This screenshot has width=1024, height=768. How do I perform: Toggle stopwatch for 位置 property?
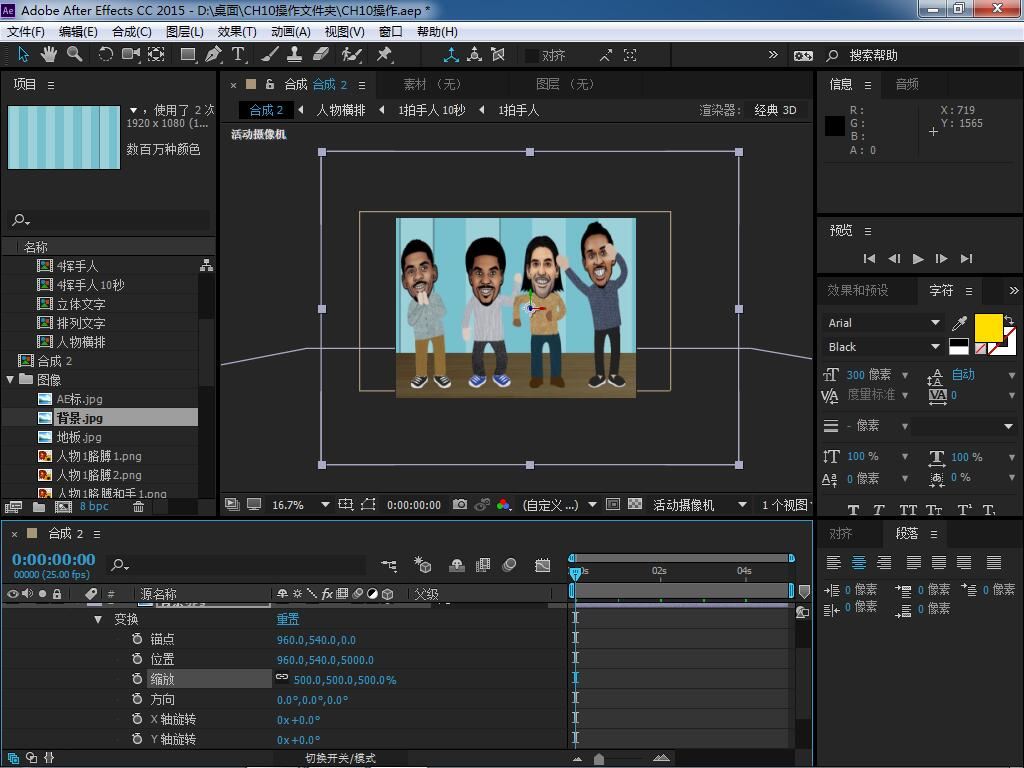137,659
